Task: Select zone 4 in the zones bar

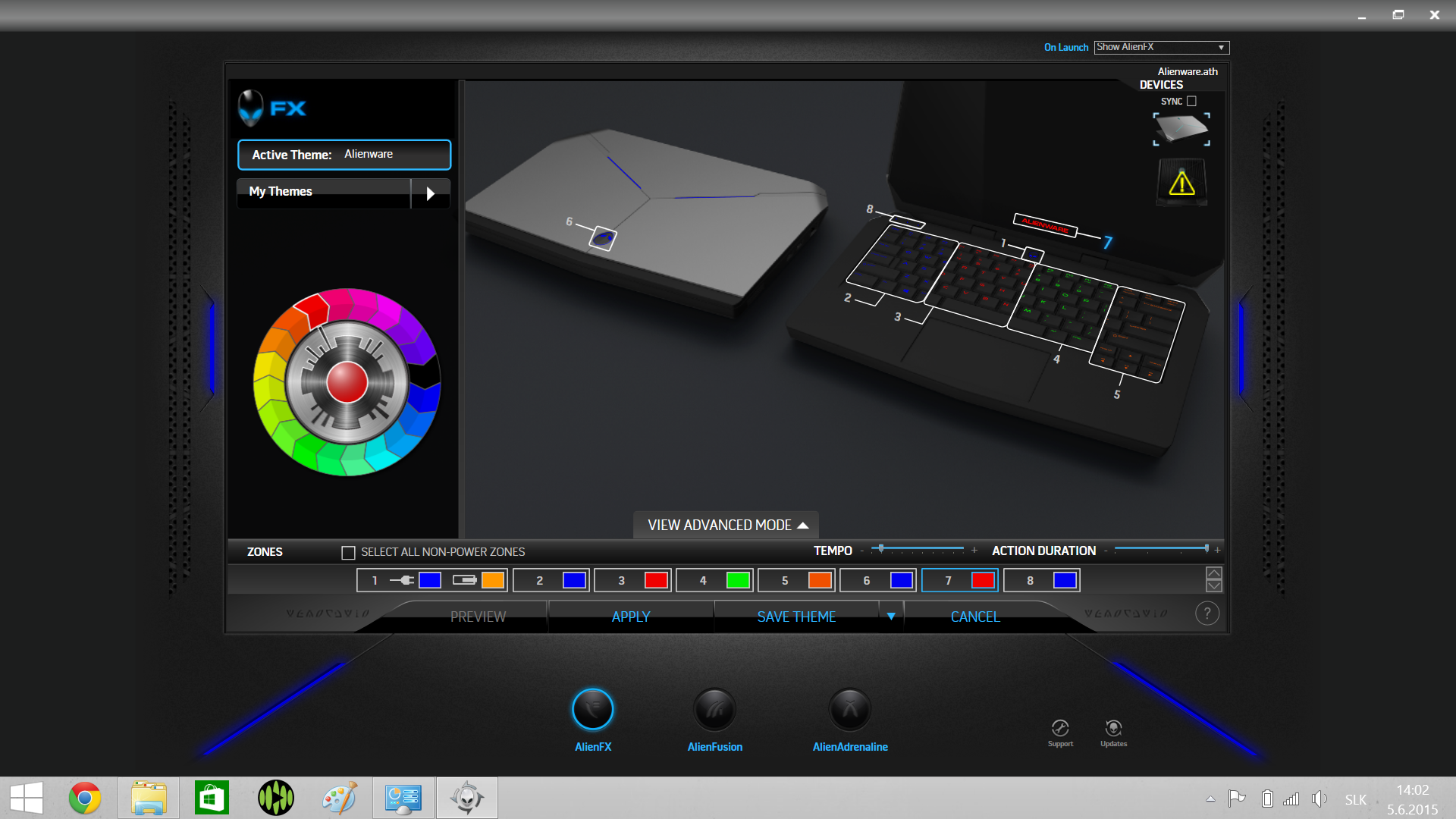Action: pyautogui.click(x=714, y=580)
